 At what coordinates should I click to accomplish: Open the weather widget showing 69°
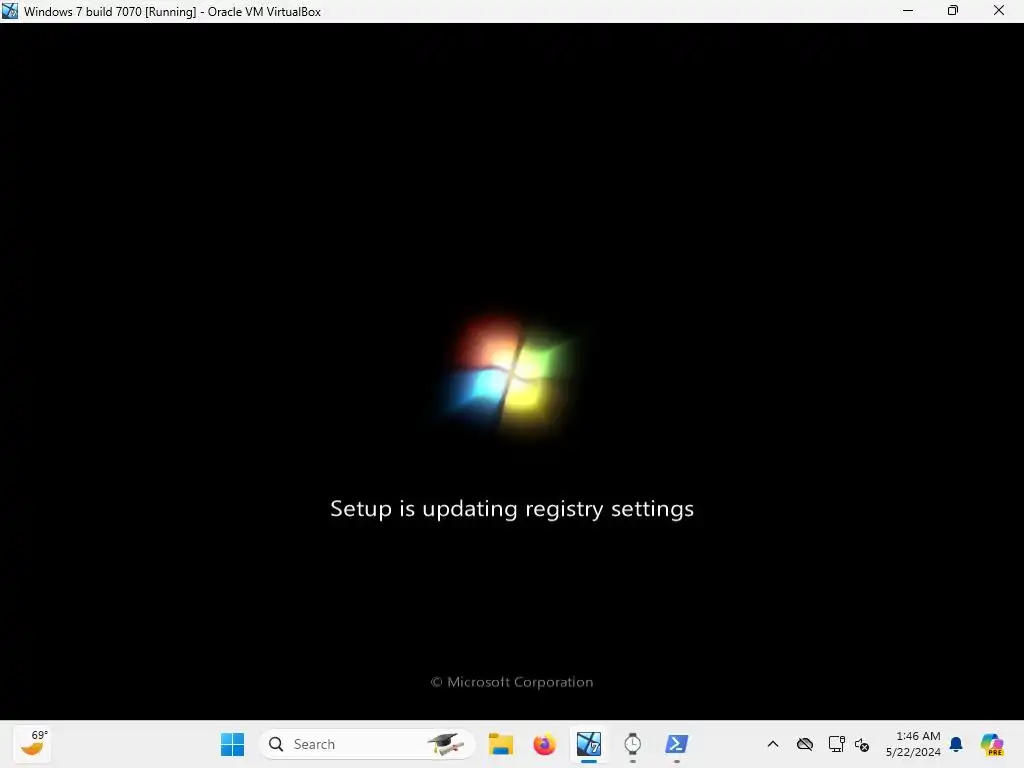tap(32, 744)
